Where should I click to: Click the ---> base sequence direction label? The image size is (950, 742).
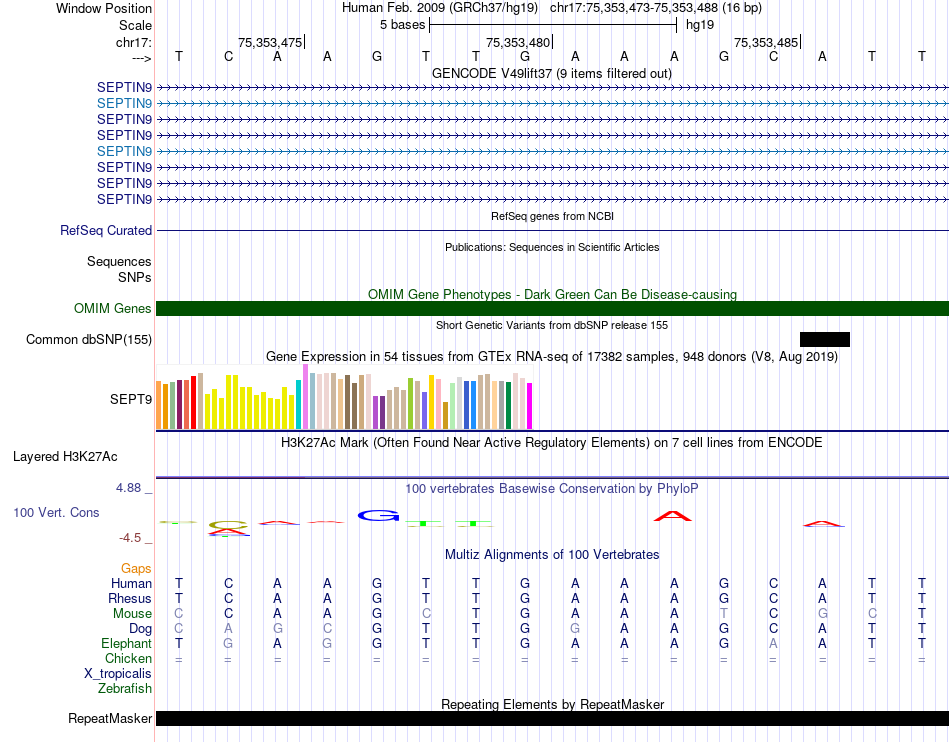141,58
